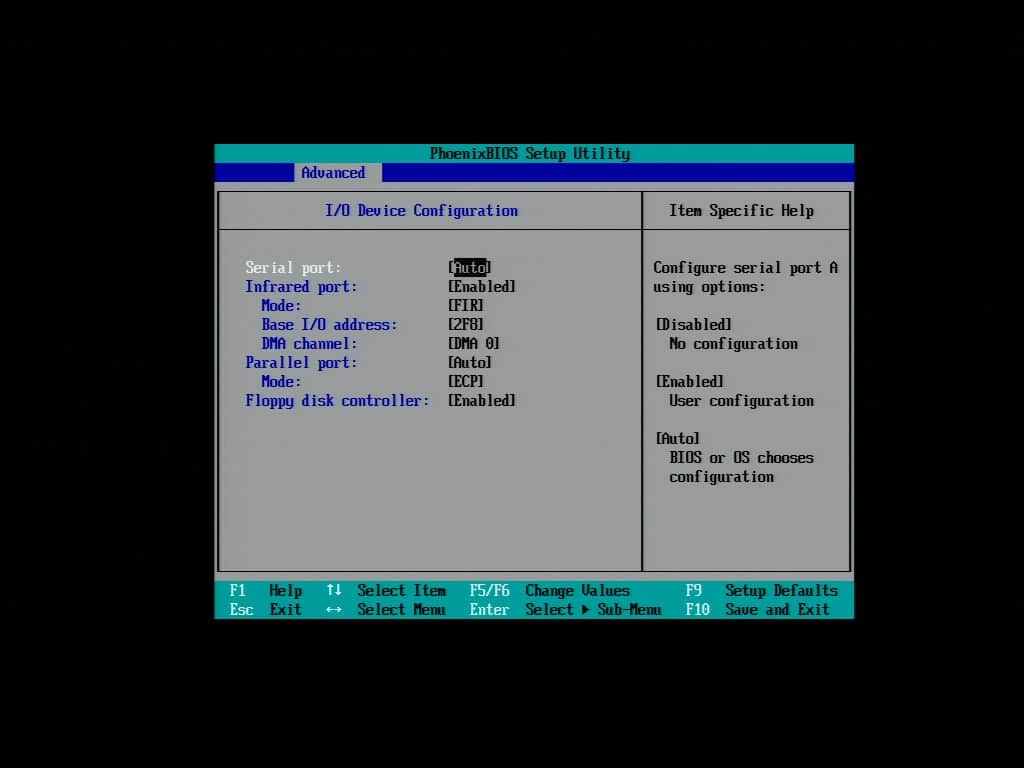Click the Base I/O address label
The width and height of the screenshot is (1024, 768).
[329, 324]
